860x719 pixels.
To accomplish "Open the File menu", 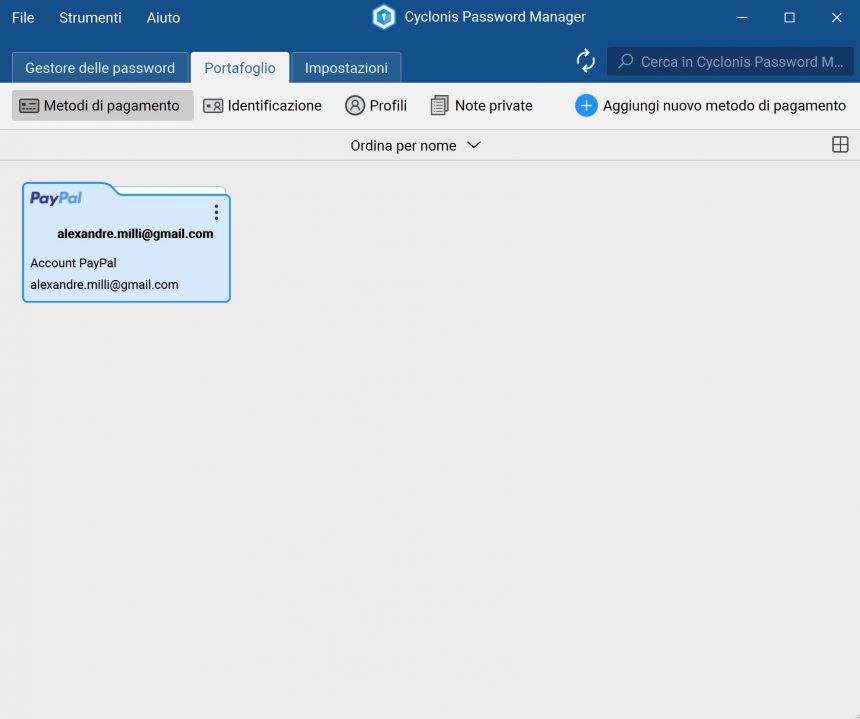I will pos(23,18).
